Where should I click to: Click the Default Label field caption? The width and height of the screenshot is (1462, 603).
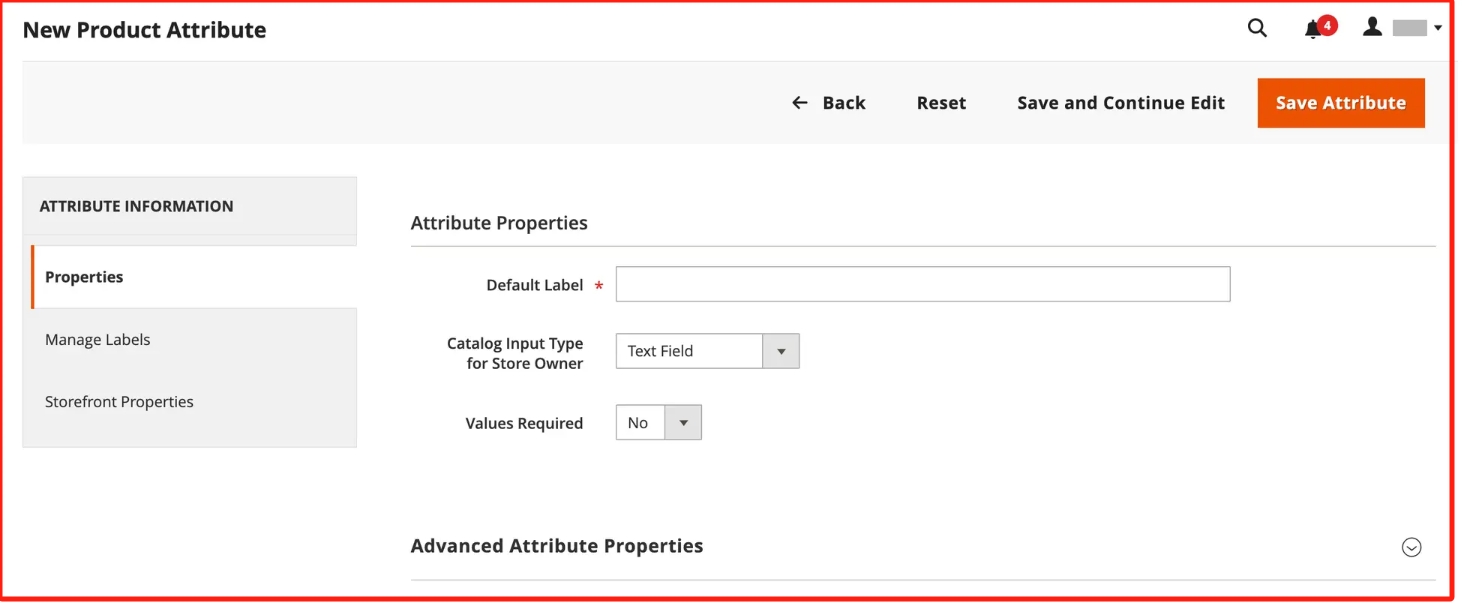(x=534, y=285)
